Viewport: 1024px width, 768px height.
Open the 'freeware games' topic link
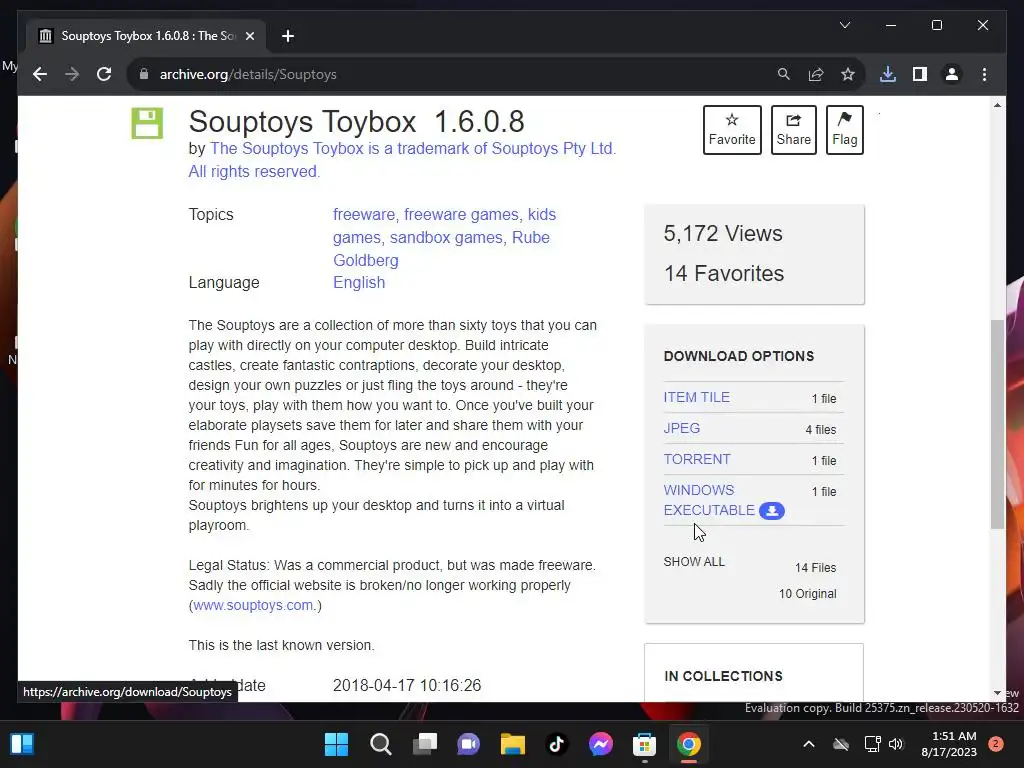point(461,214)
